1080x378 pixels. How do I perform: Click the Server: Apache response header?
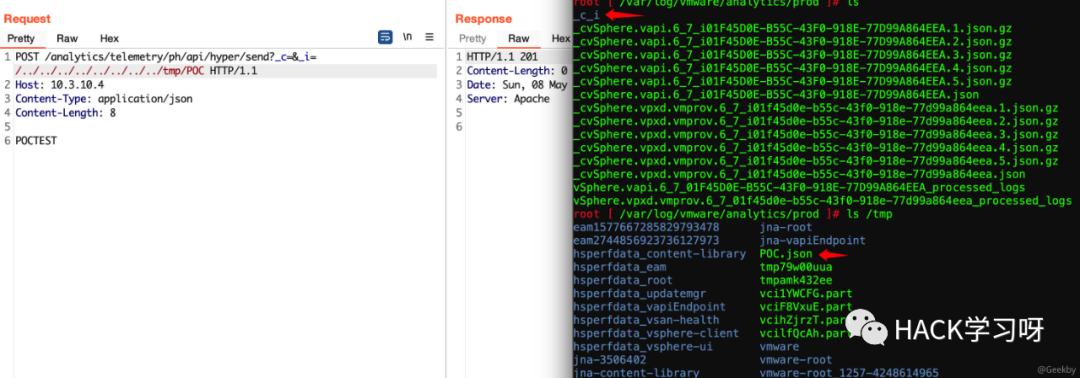[x=508, y=99]
